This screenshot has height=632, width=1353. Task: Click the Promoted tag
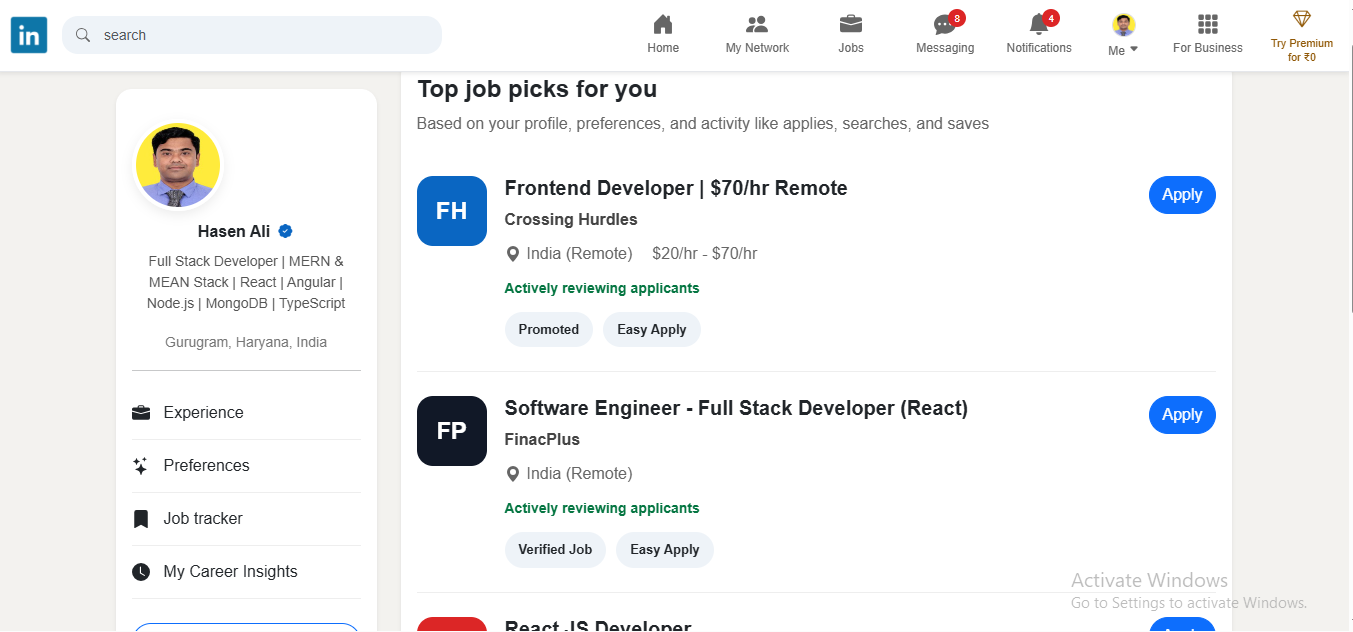pyautogui.click(x=549, y=330)
